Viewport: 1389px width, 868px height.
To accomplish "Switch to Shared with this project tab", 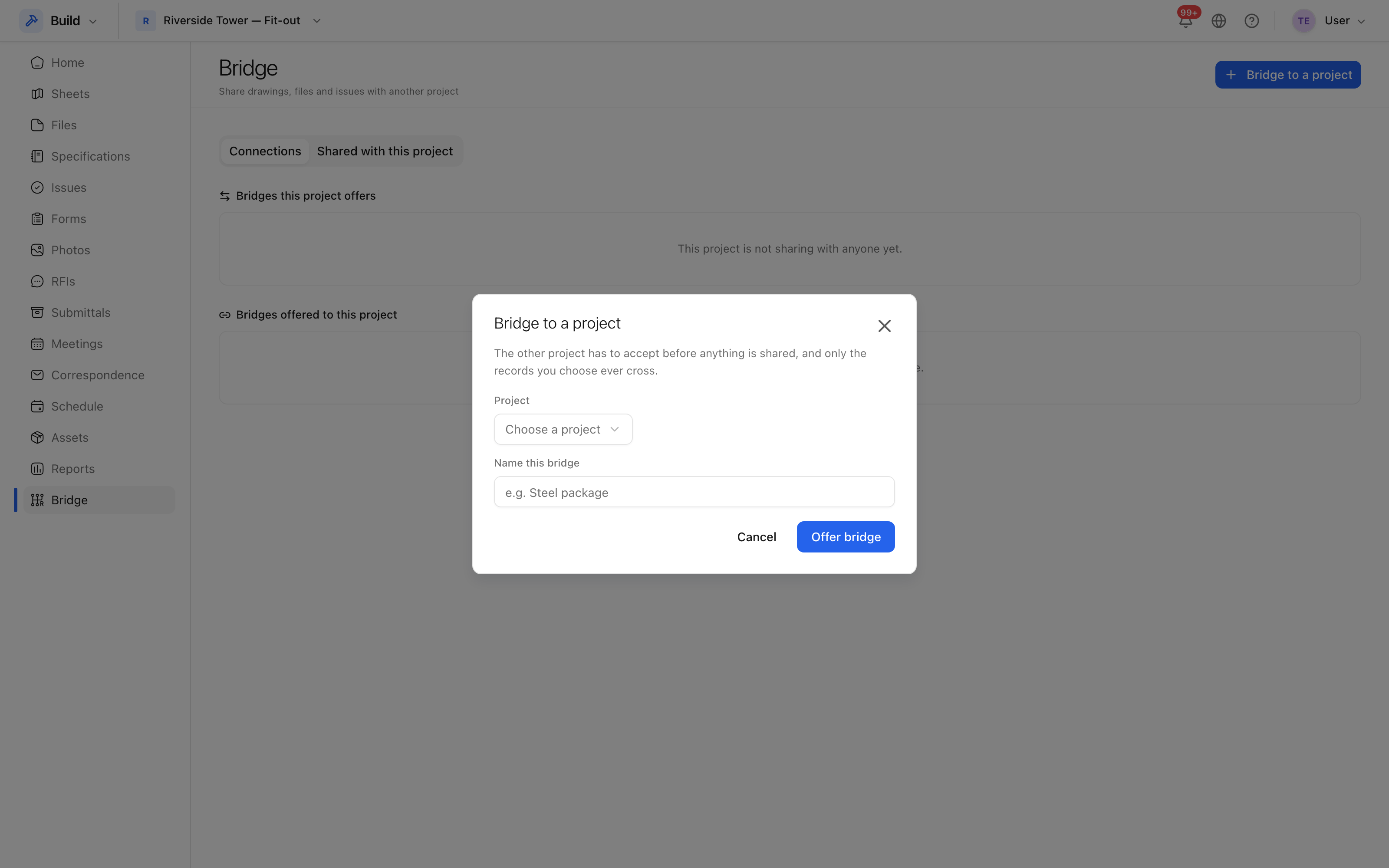I will click(x=385, y=151).
